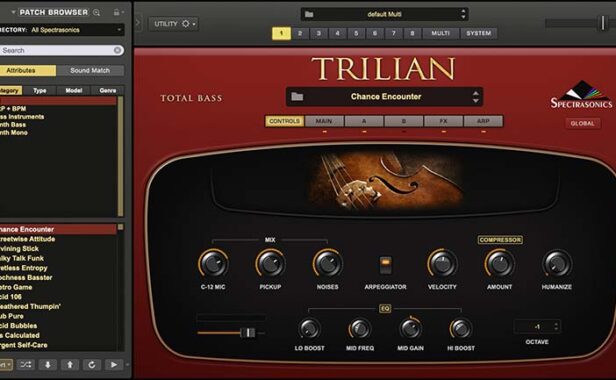Click the OCTAVE value stepper arrows
This screenshot has width=616, height=380.
556,327
